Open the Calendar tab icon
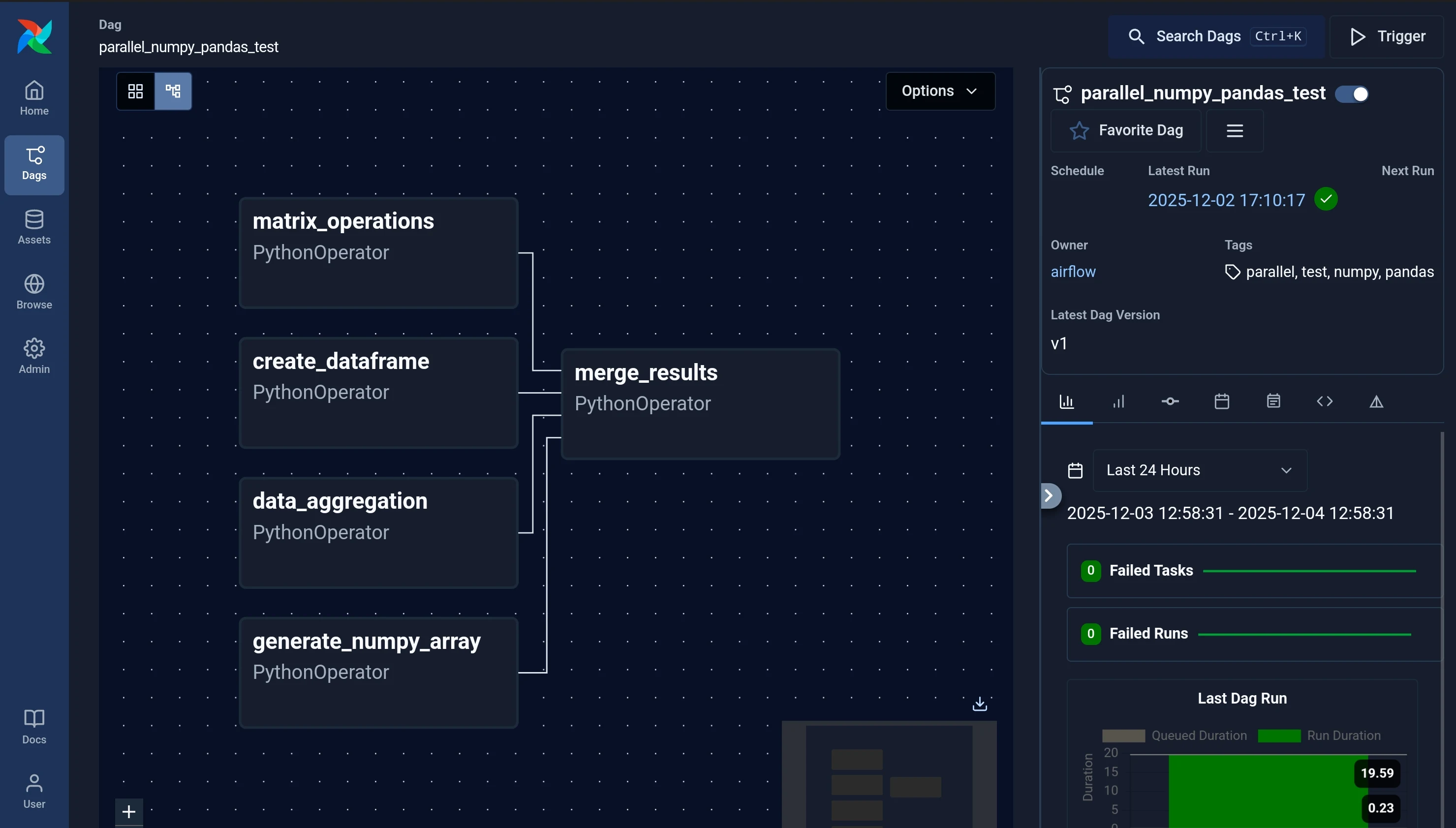Viewport: 1456px width, 828px height. tap(1222, 402)
